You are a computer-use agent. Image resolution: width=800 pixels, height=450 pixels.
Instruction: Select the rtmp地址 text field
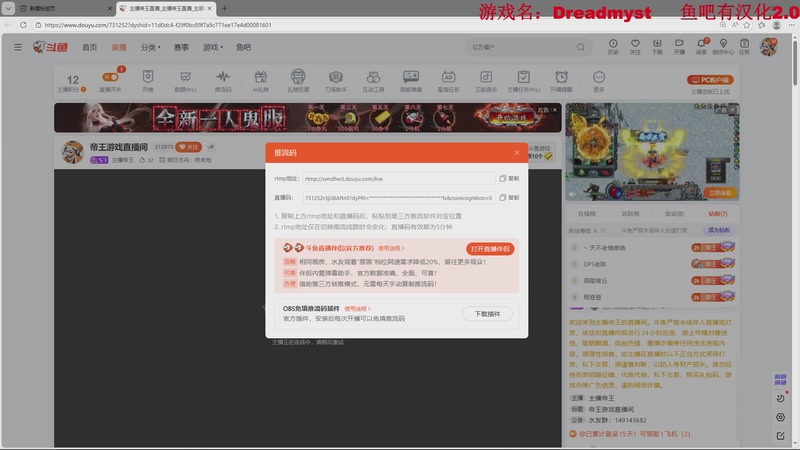[x=399, y=179]
